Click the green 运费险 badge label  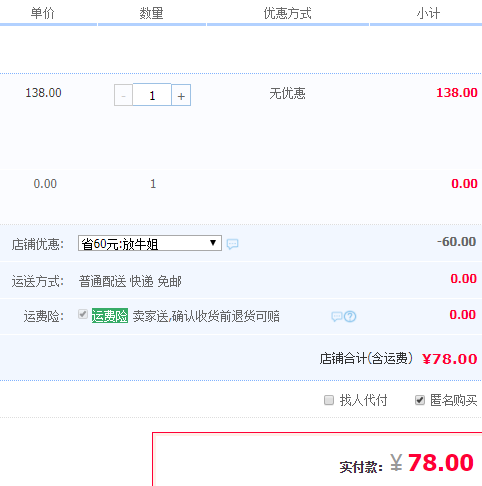(x=110, y=316)
